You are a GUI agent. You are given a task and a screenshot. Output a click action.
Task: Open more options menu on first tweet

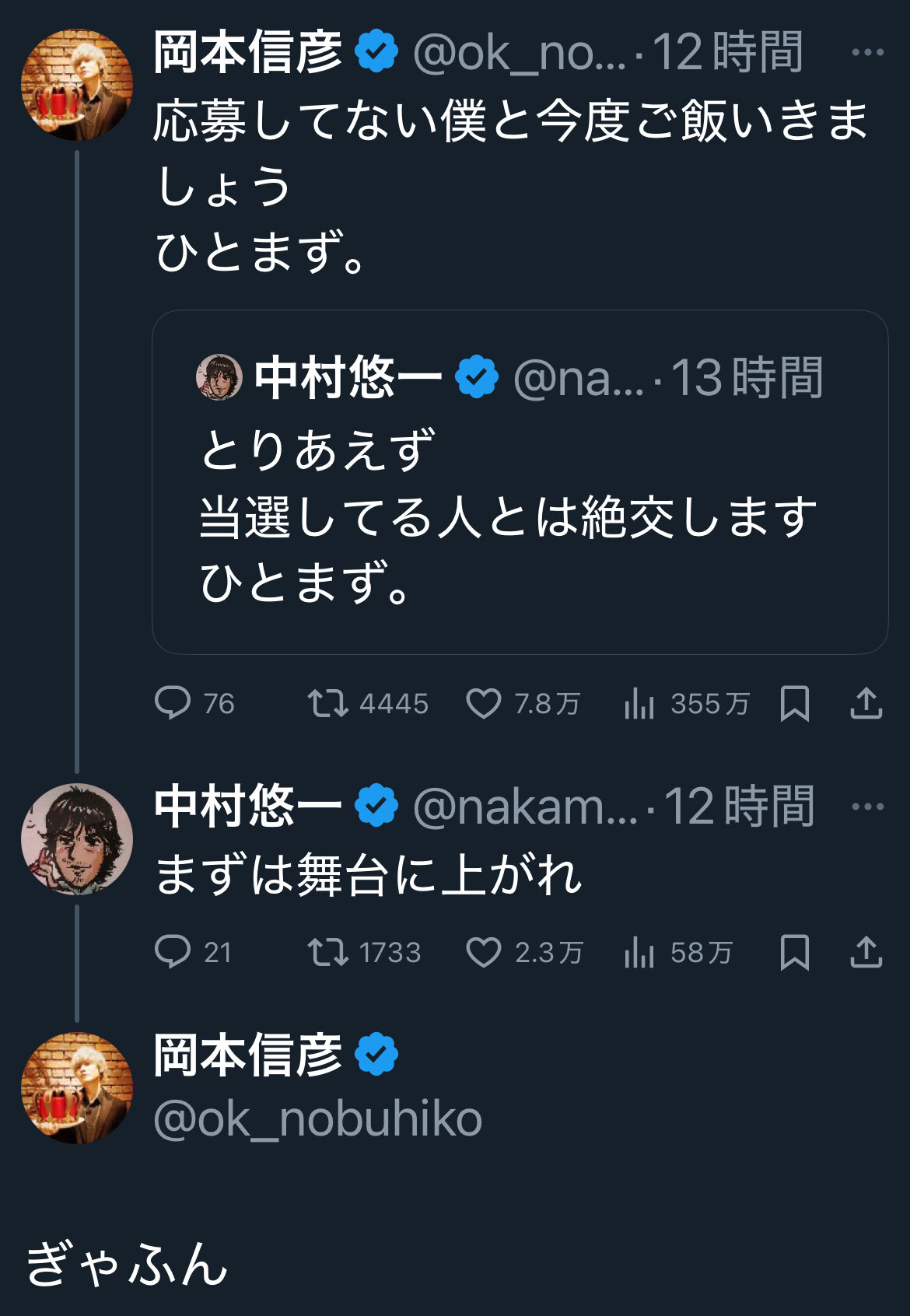pos(867,53)
